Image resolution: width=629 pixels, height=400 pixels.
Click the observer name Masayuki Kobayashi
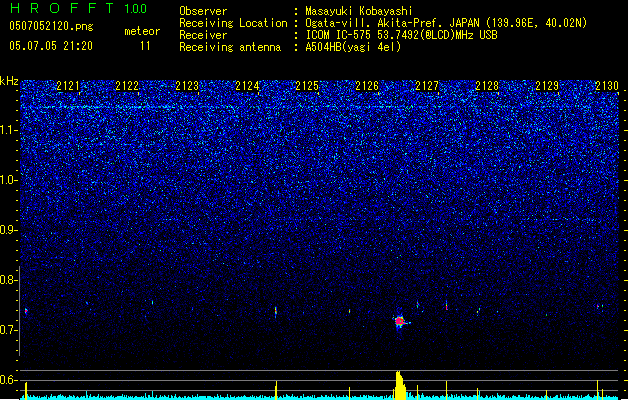359,11
